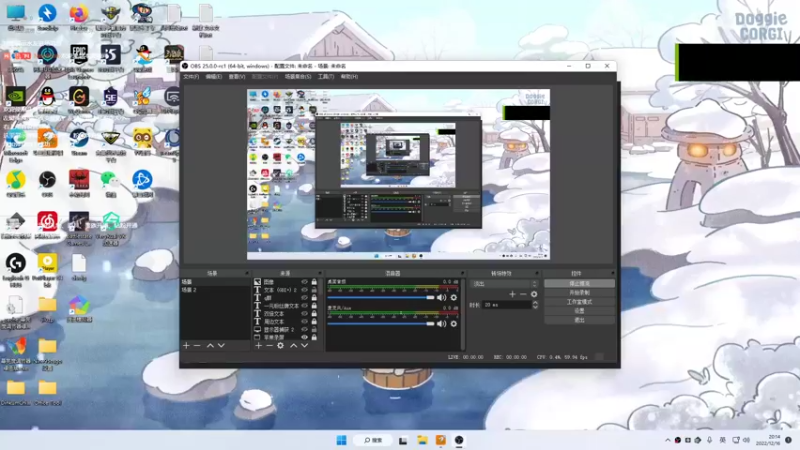Toggle visibility of 显示器捕获 2 source
Screen dimensions: 800x450
tap(305, 330)
